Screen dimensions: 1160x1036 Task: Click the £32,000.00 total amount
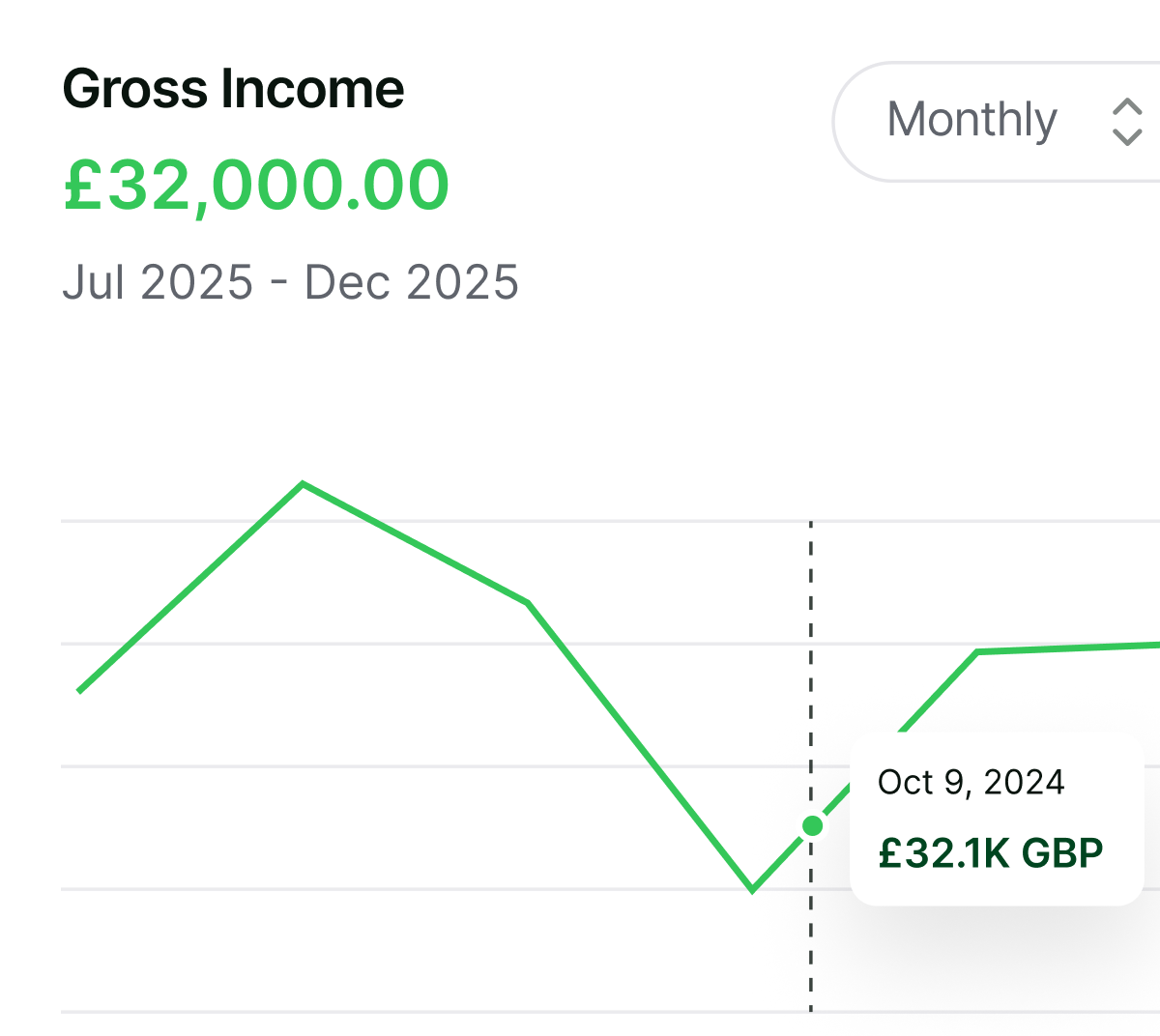pos(256,186)
